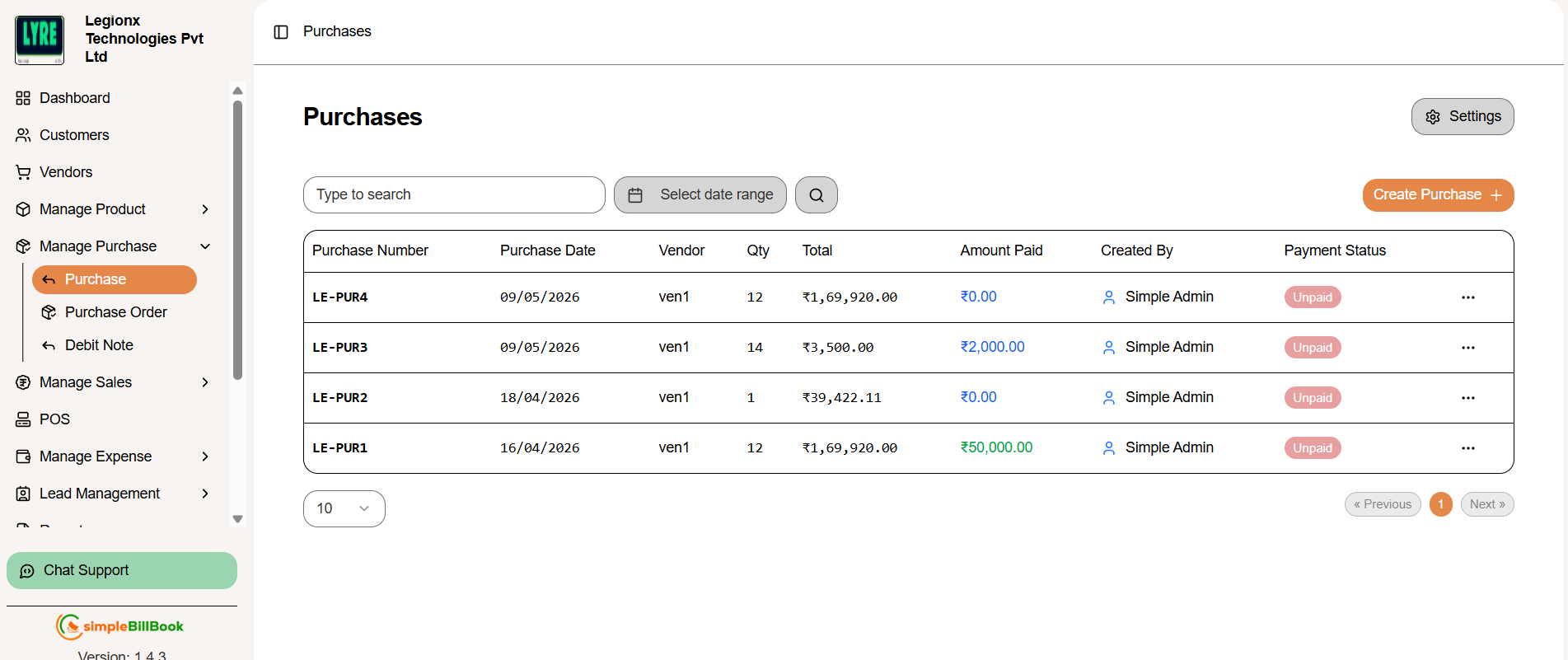The image size is (1568, 660).
Task: Click the Debit Note return arrow icon
Action: (x=49, y=345)
